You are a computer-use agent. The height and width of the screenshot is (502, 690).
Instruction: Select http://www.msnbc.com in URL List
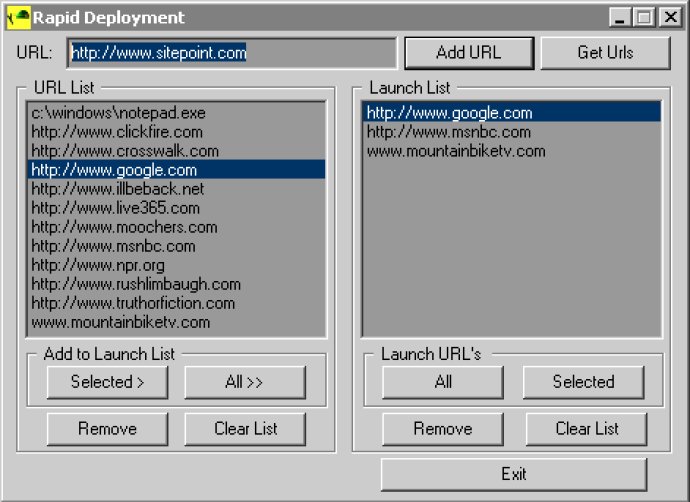pyautogui.click(x=176, y=246)
